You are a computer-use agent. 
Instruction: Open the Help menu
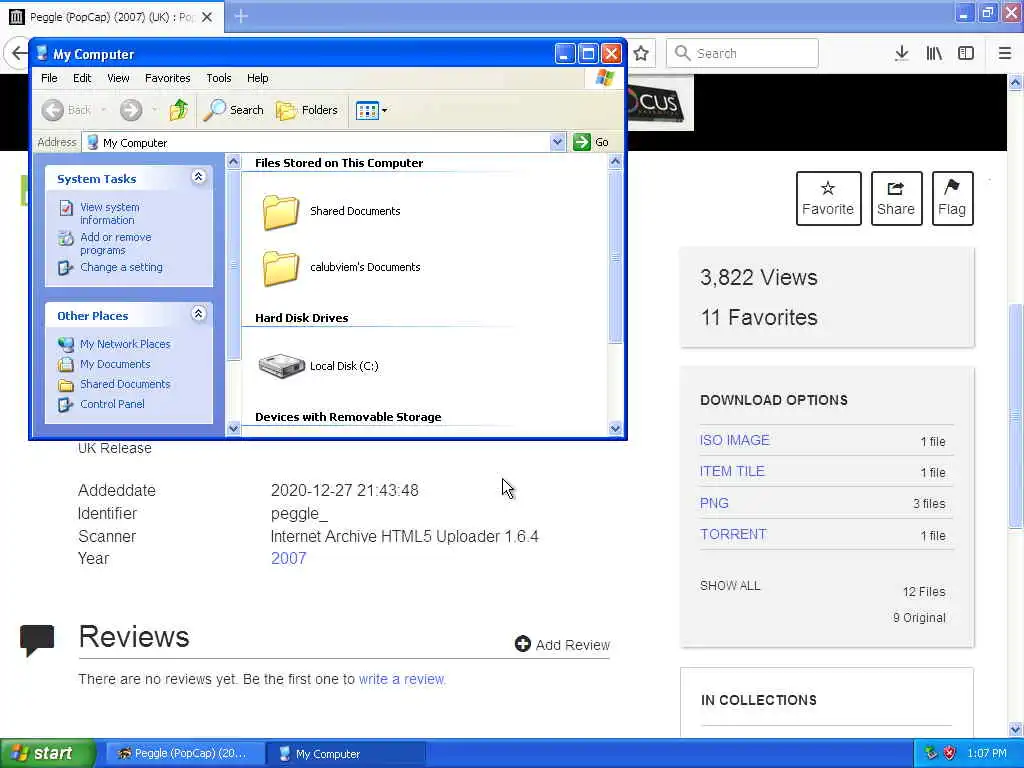[257, 78]
